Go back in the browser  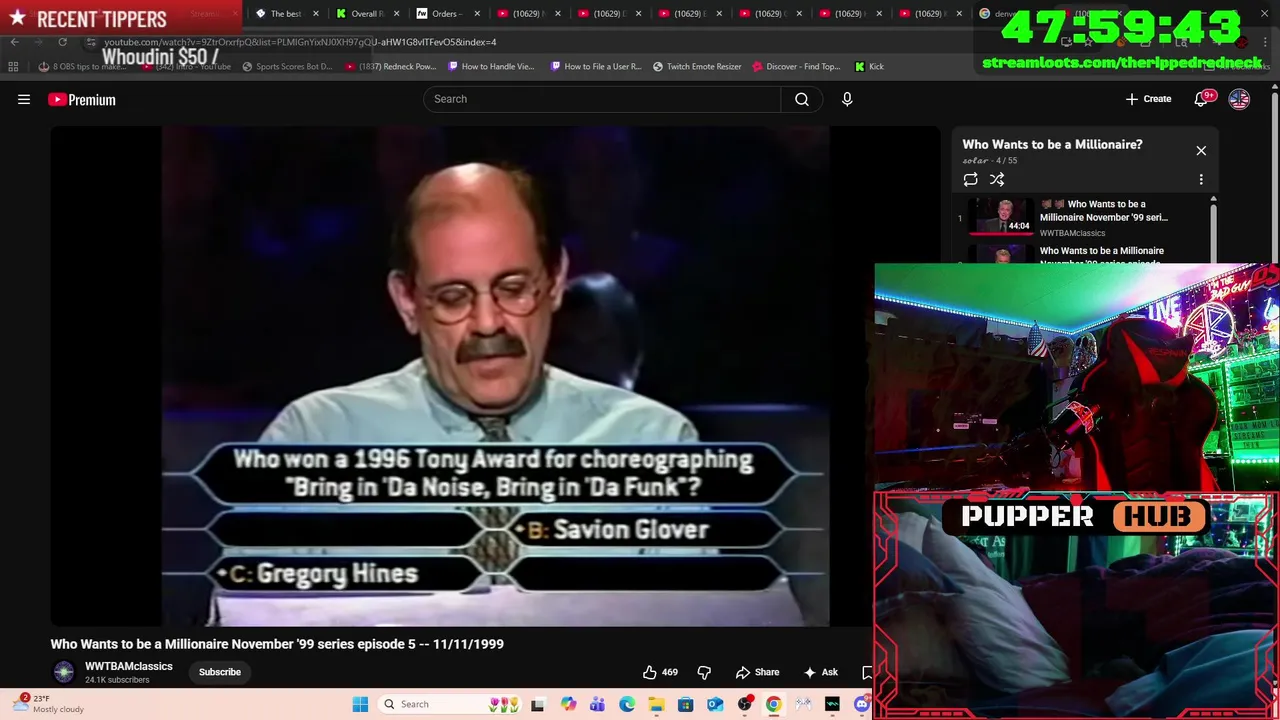[x=15, y=42]
